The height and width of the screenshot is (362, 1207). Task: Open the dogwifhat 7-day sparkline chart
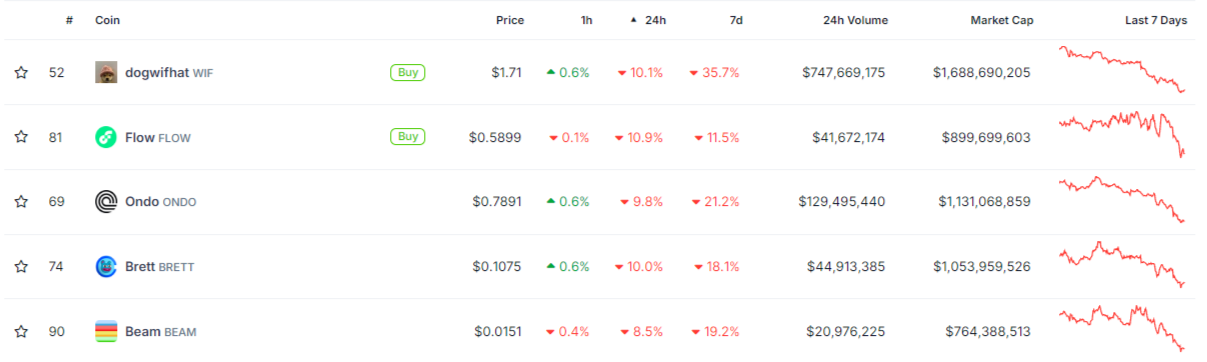pos(1124,70)
